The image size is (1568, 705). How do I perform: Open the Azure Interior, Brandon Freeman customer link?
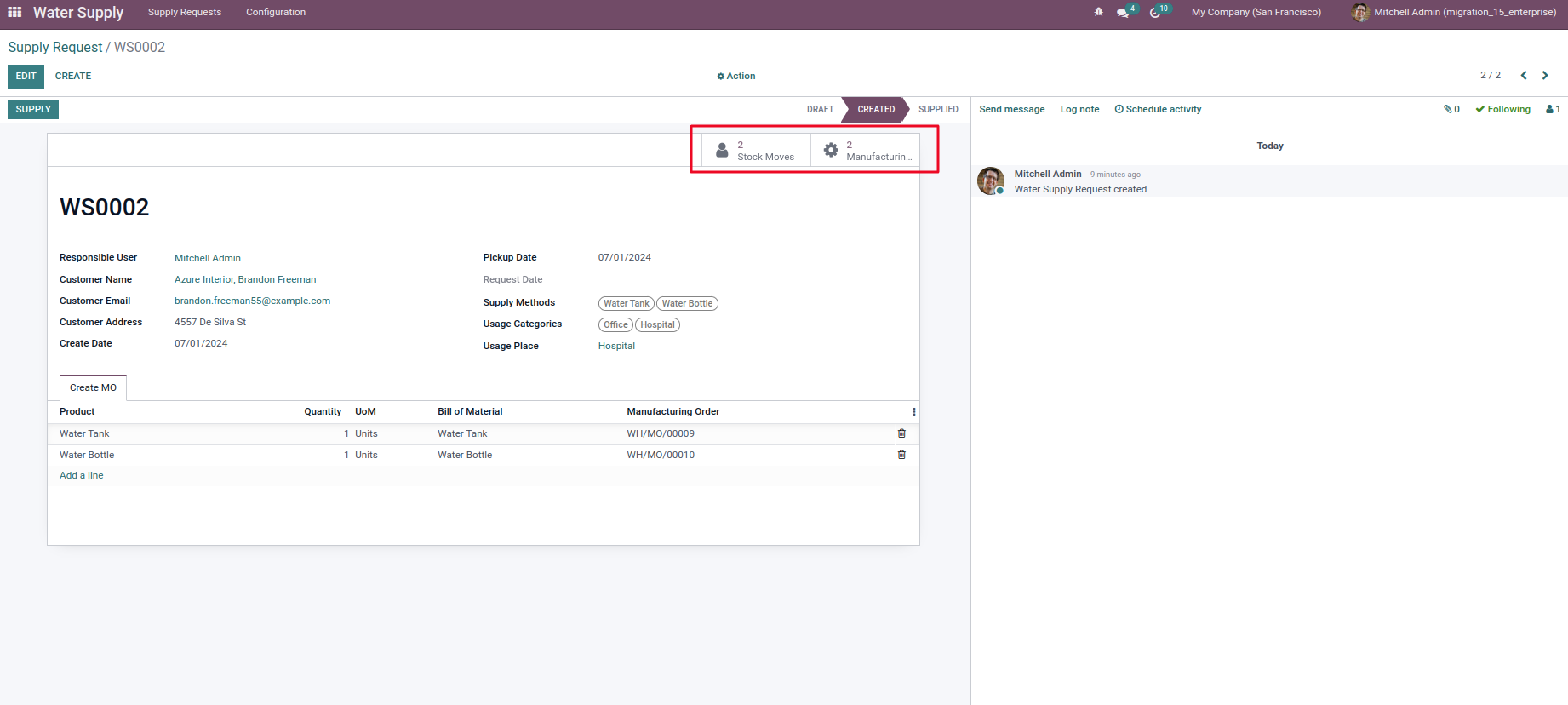[x=245, y=279]
